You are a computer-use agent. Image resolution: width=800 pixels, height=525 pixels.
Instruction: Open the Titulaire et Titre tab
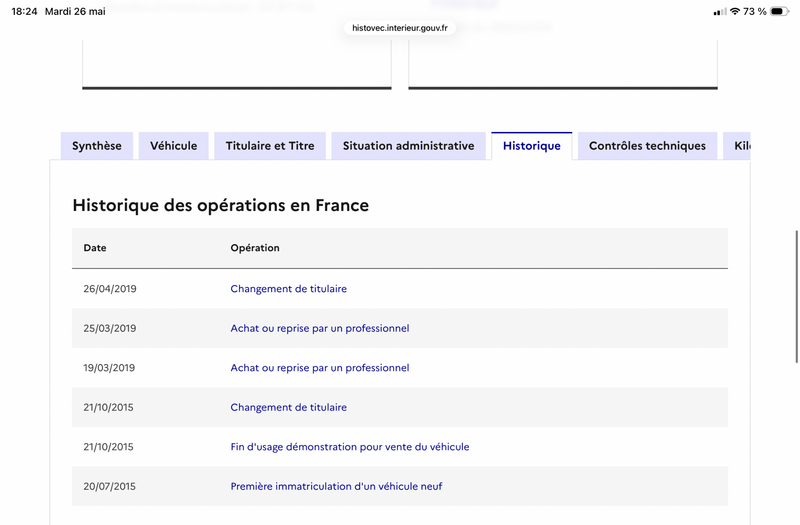tap(270, 146)
